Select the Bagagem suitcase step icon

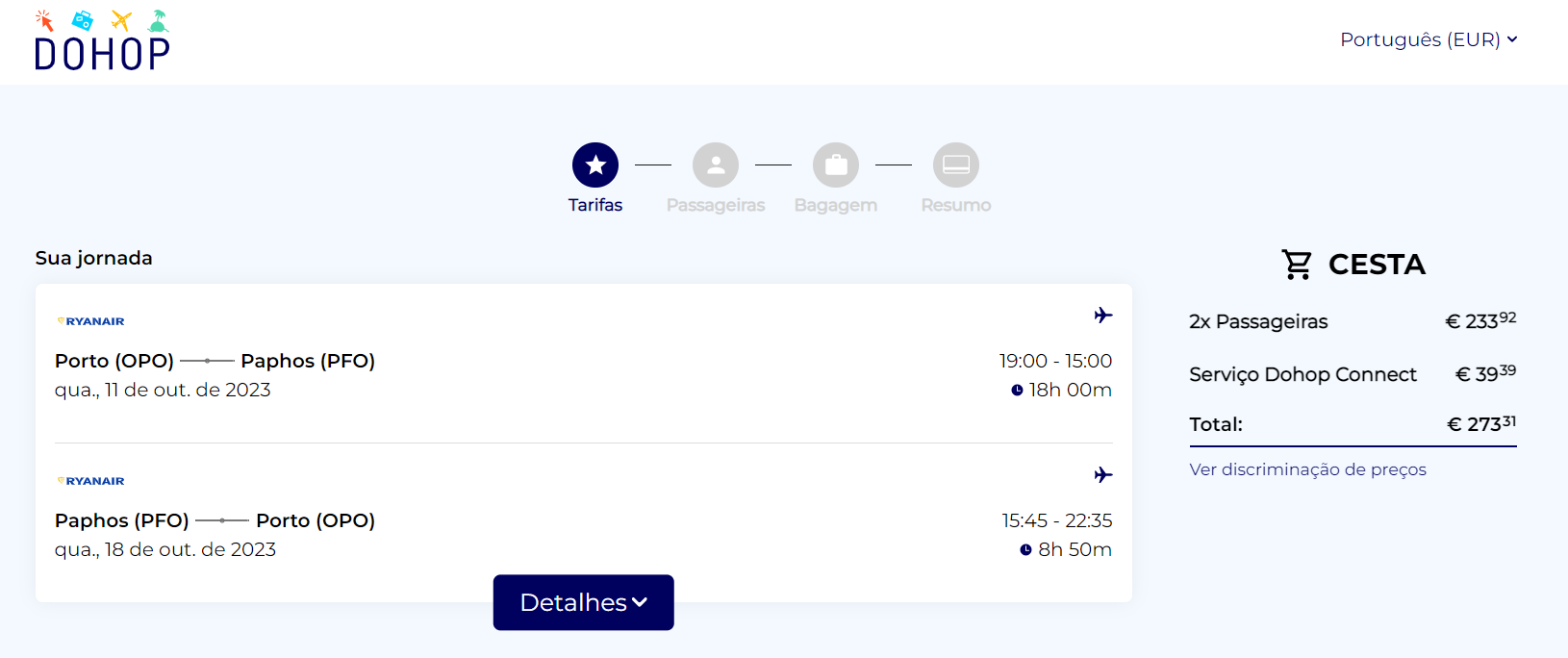tap(836, 165)
